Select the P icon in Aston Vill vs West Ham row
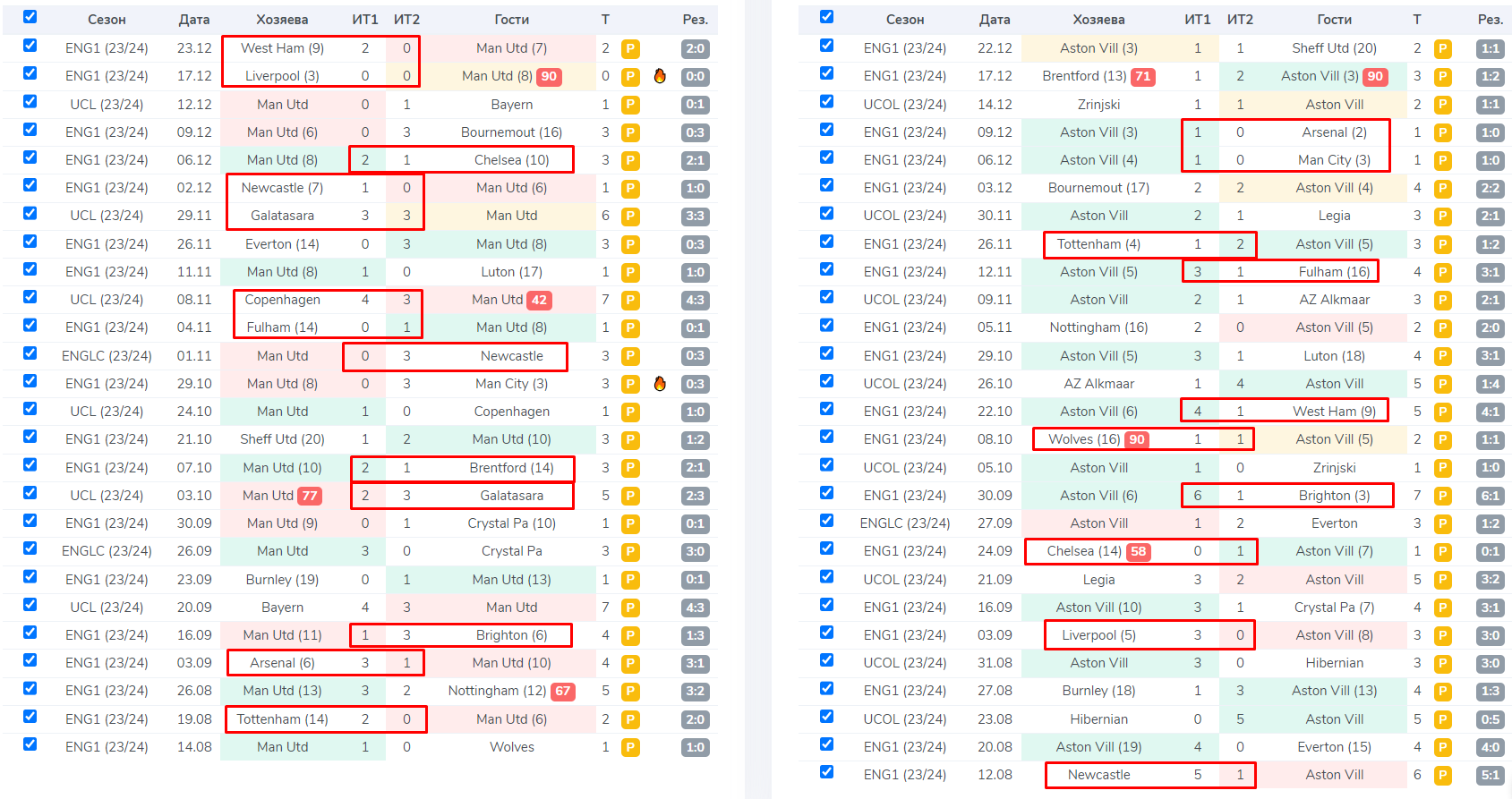Screen dimensions: 1512x799 click(1443, 412)
